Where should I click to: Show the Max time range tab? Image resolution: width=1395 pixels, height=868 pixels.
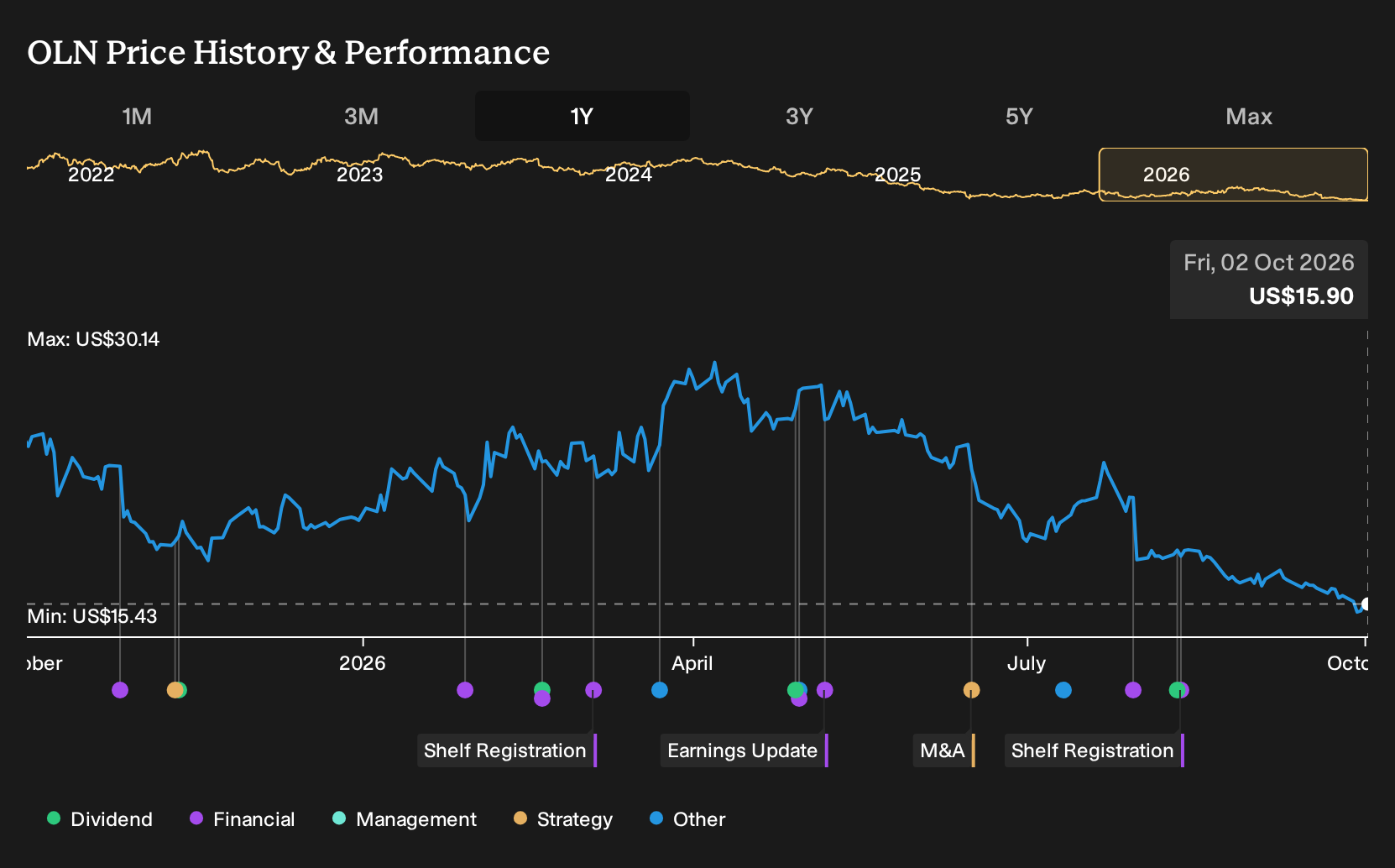click(x=1249, y=117)
